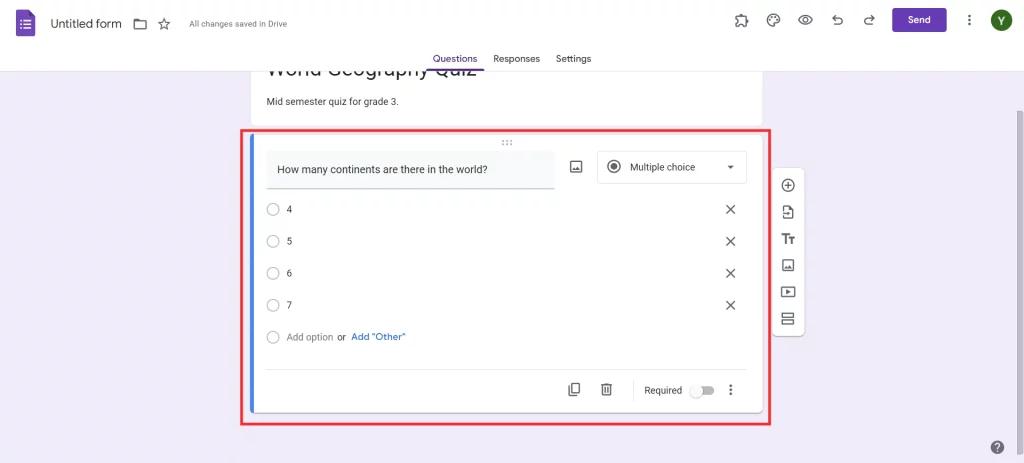Remove option 5
Screen dimensions: 1024x463
point(731,242)
